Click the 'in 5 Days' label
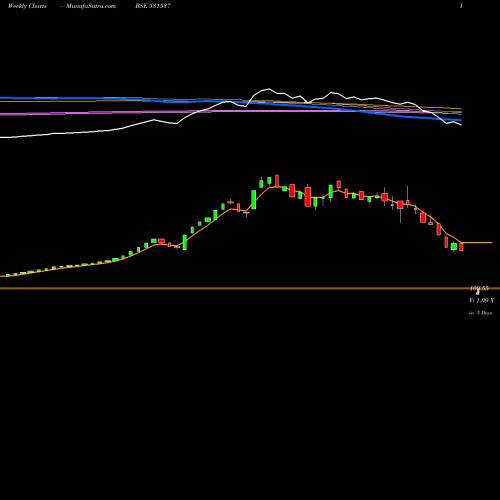Screen dimensions: 500x500 pos(481,313)
